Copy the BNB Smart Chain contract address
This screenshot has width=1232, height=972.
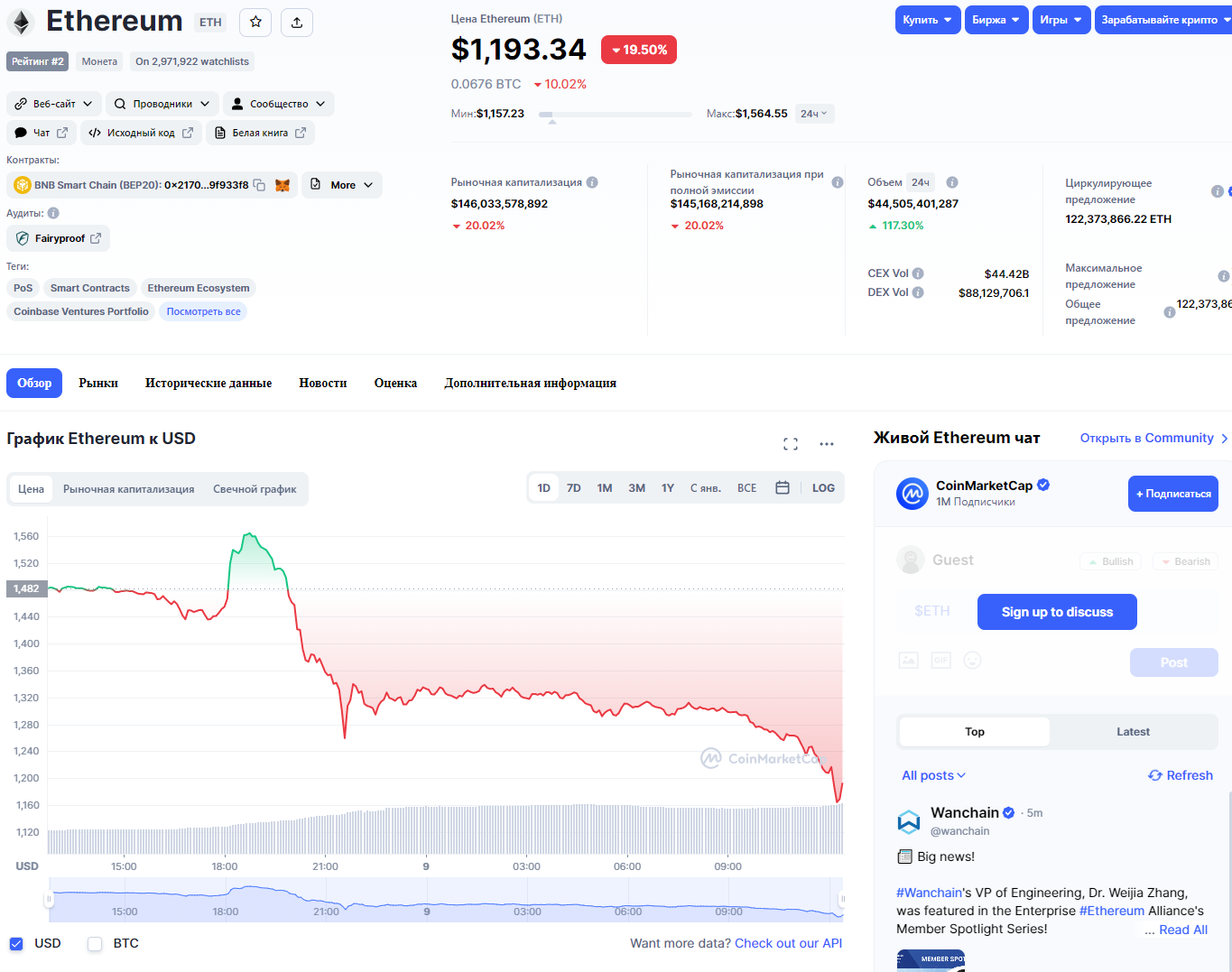(x=259, y=185)
